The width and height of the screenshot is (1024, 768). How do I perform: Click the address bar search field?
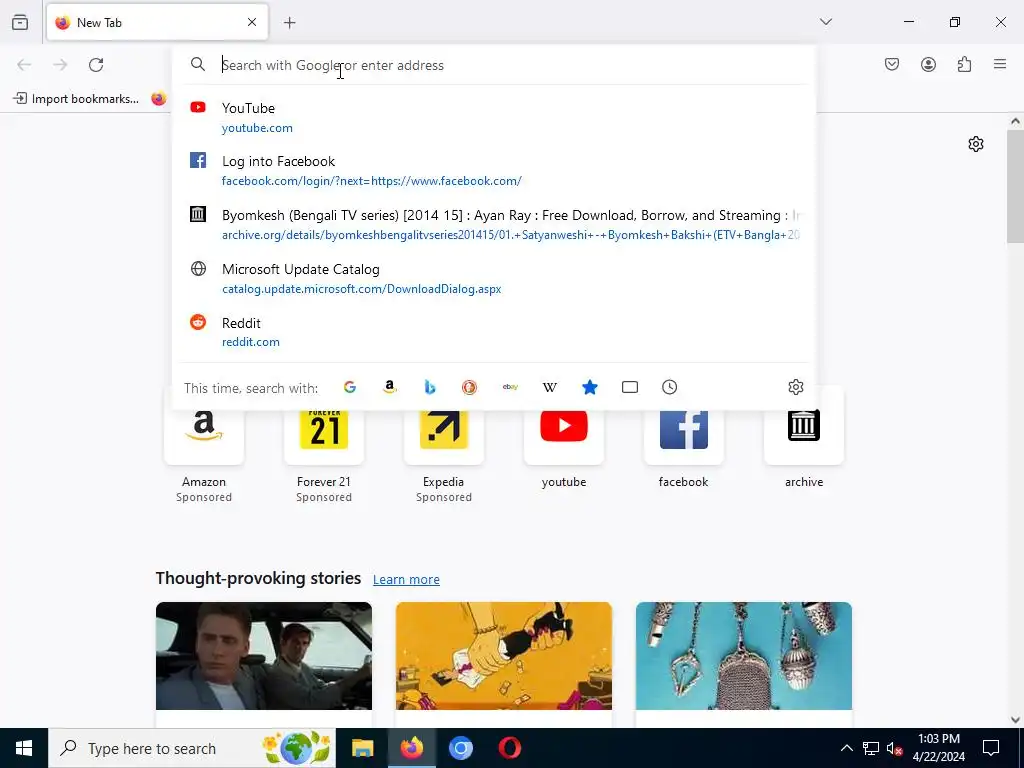click(493, 65)
